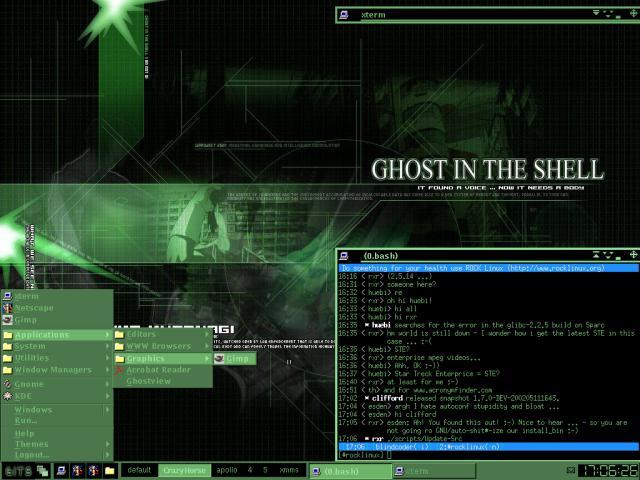This screenshot has width=640, height=480.
Task: Choose Run... from the start menu
Action: [x=57, y=420]
